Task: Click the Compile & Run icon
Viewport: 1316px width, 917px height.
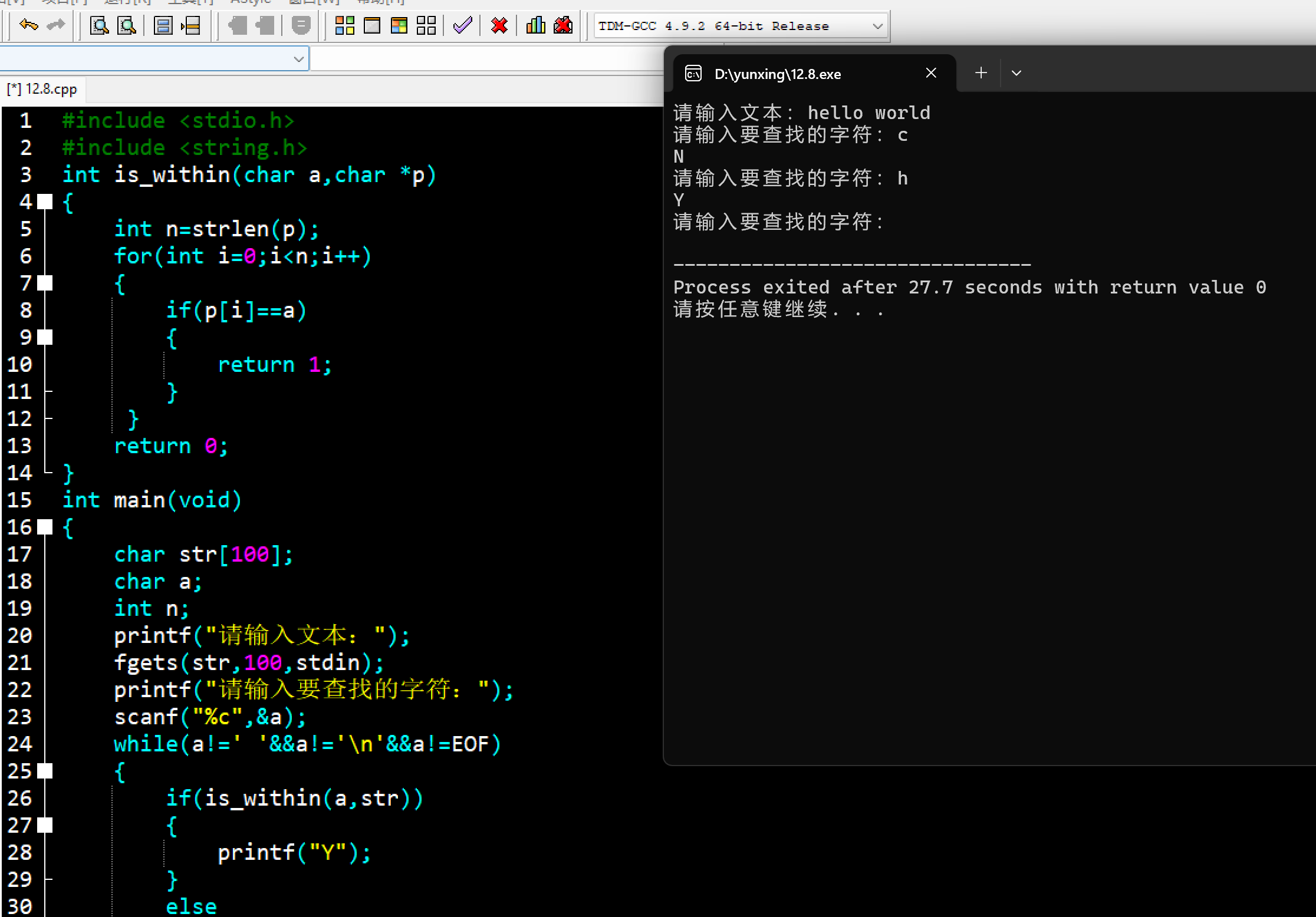Action: coord(399,25)
